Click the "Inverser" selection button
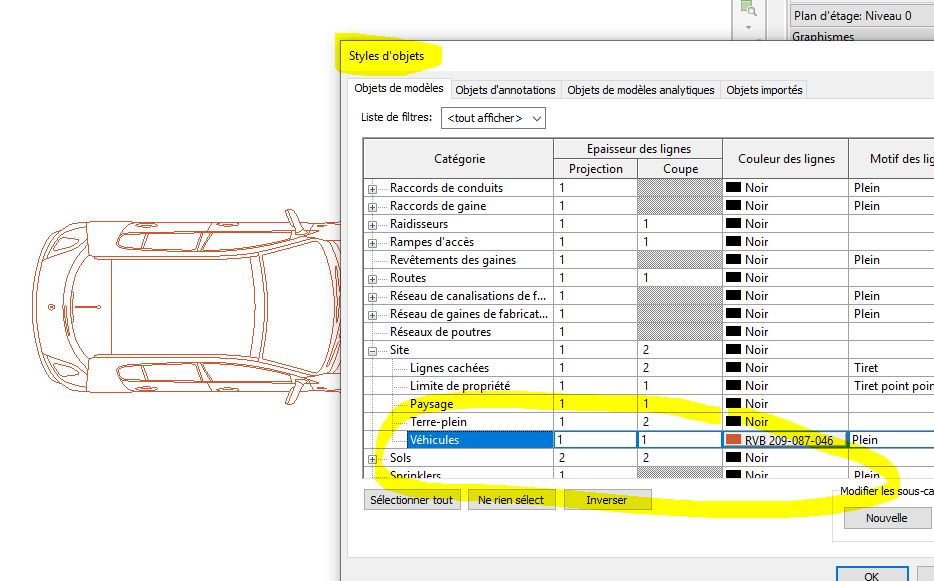 click(608, 500)
